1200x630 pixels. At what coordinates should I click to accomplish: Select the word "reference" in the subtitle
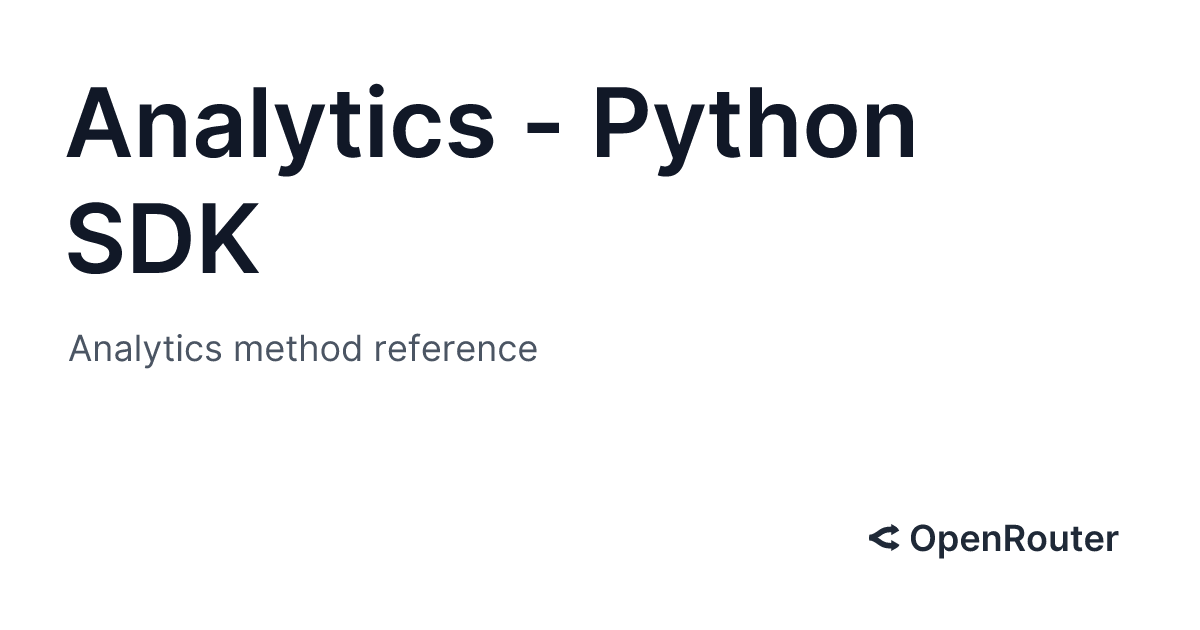[455, 349]
